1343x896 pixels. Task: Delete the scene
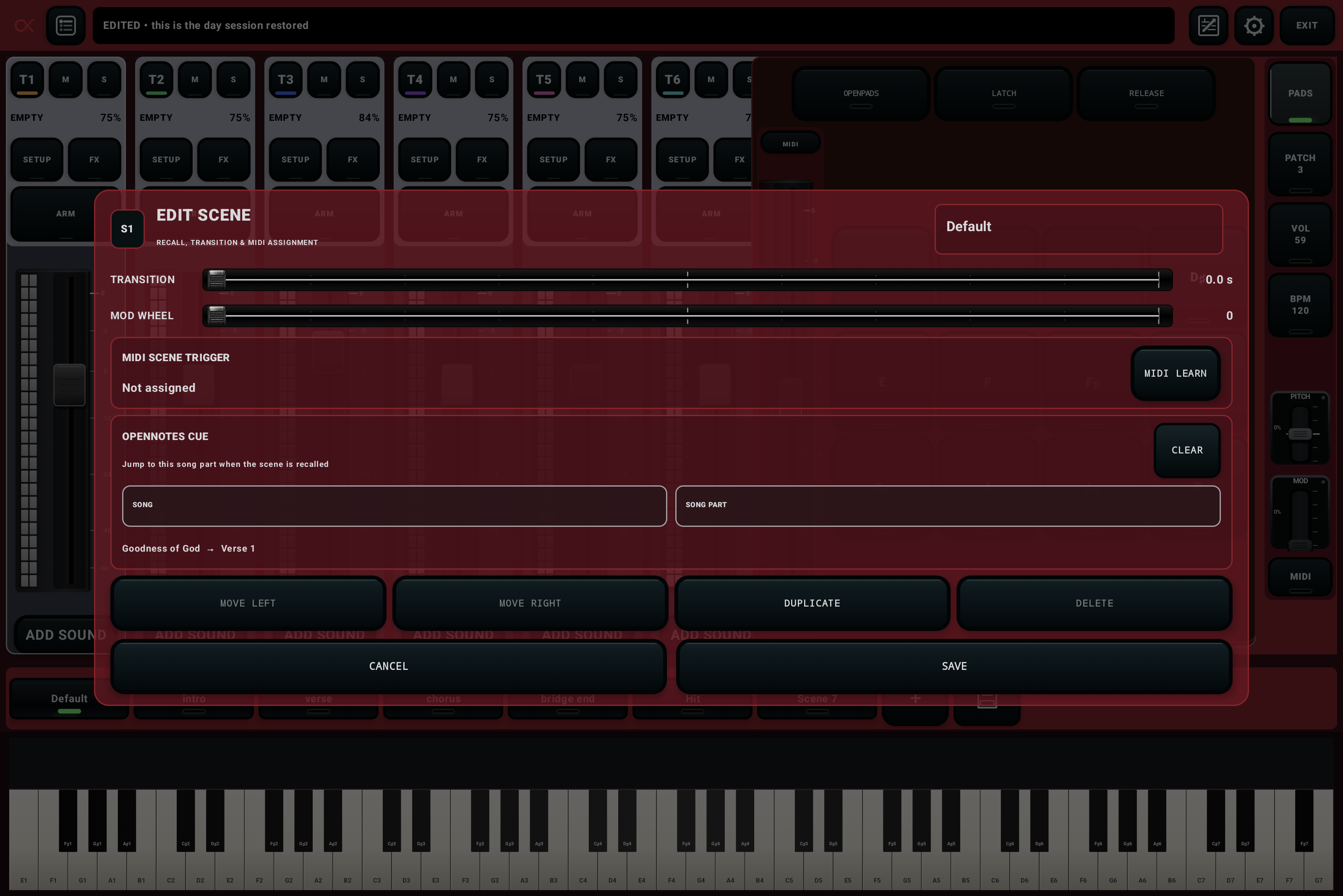click(1094, 603)
